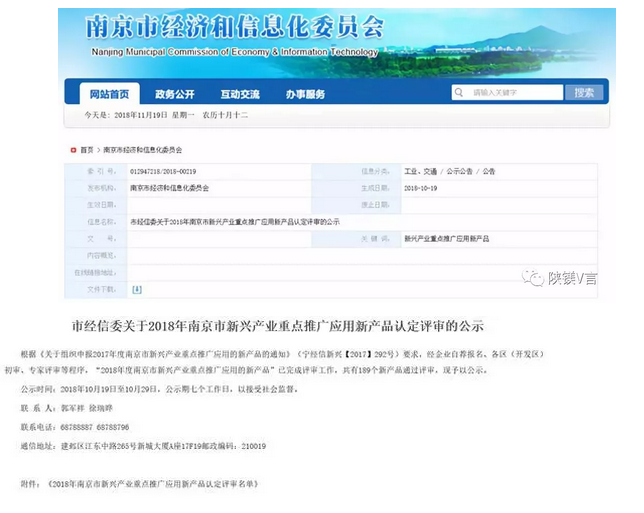644x513 pixels.
Task: Open the 政务公开 menu item
Action: click(x=175, y=94)
